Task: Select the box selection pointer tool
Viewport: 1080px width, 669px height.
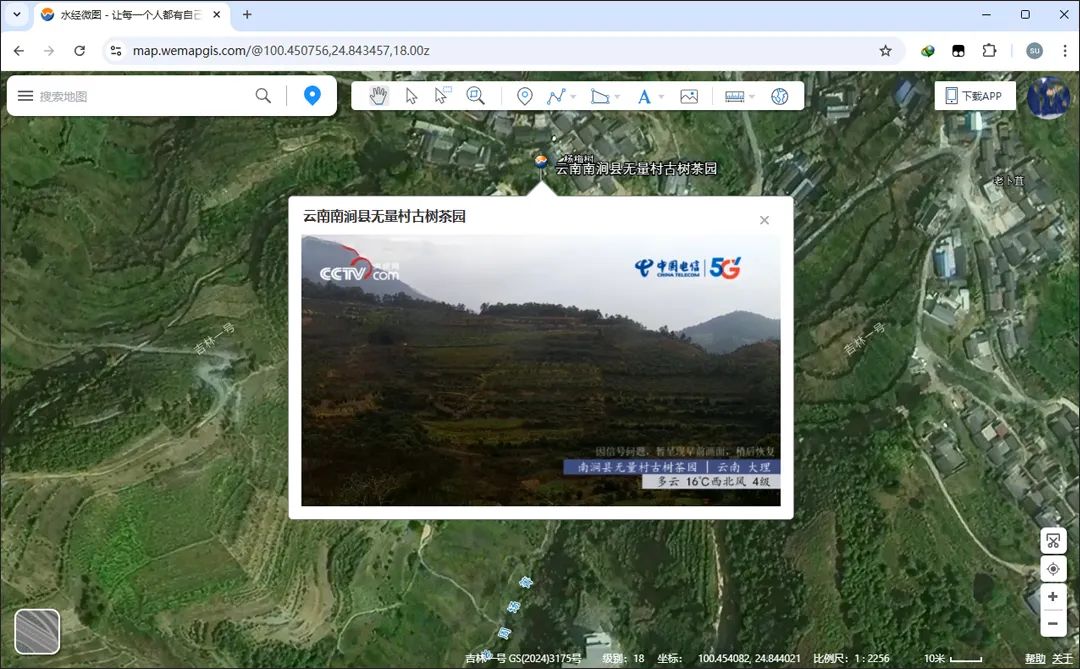Action: coord(442,95)
